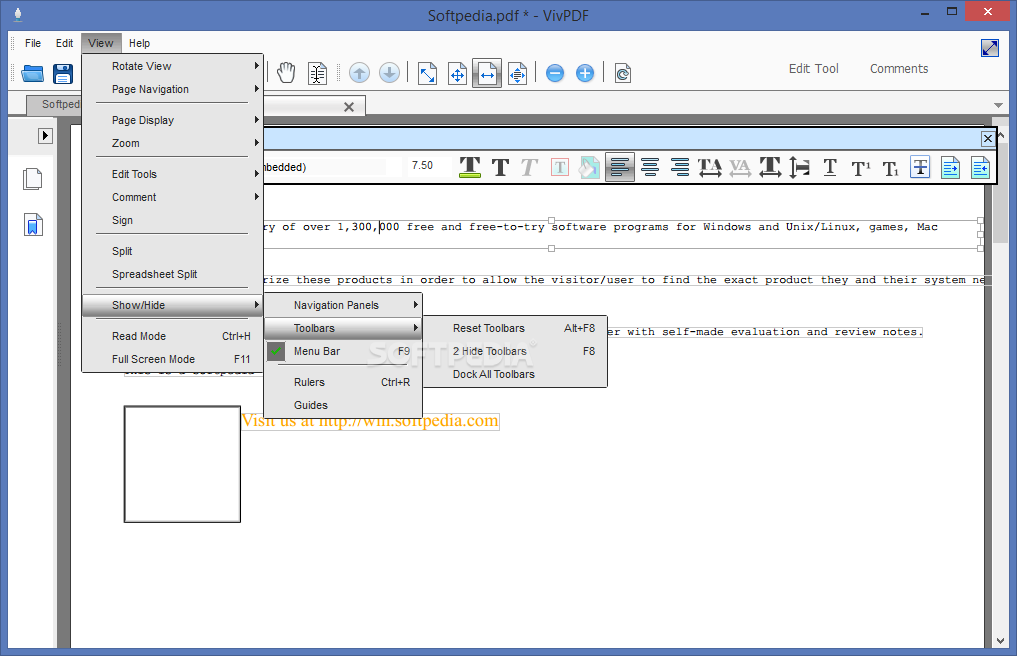Toggle align text center
This screenshot has width=1017, height=656.
650,167
